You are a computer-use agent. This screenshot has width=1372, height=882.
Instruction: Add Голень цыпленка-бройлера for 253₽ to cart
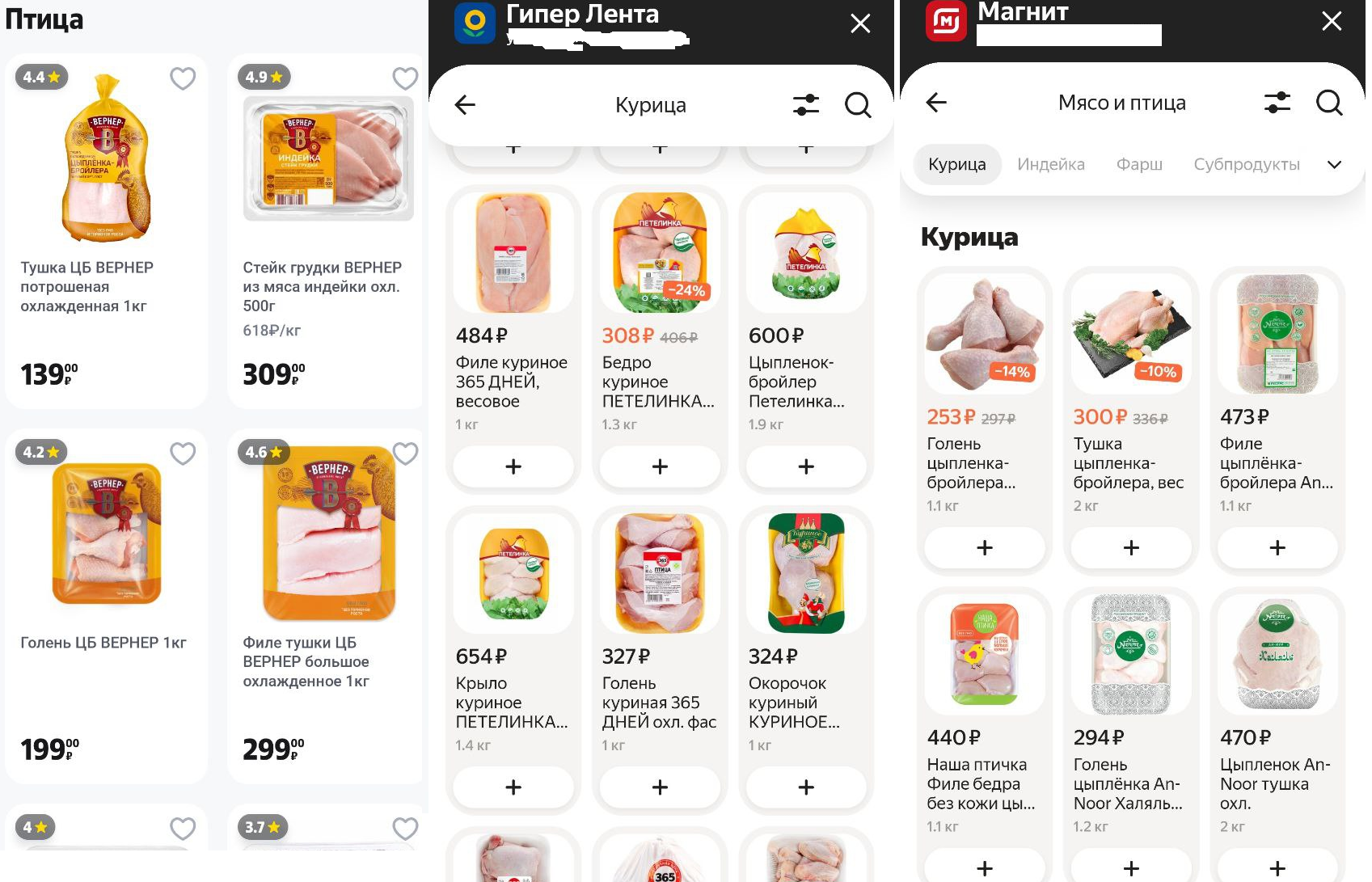[x=985, y=548]
